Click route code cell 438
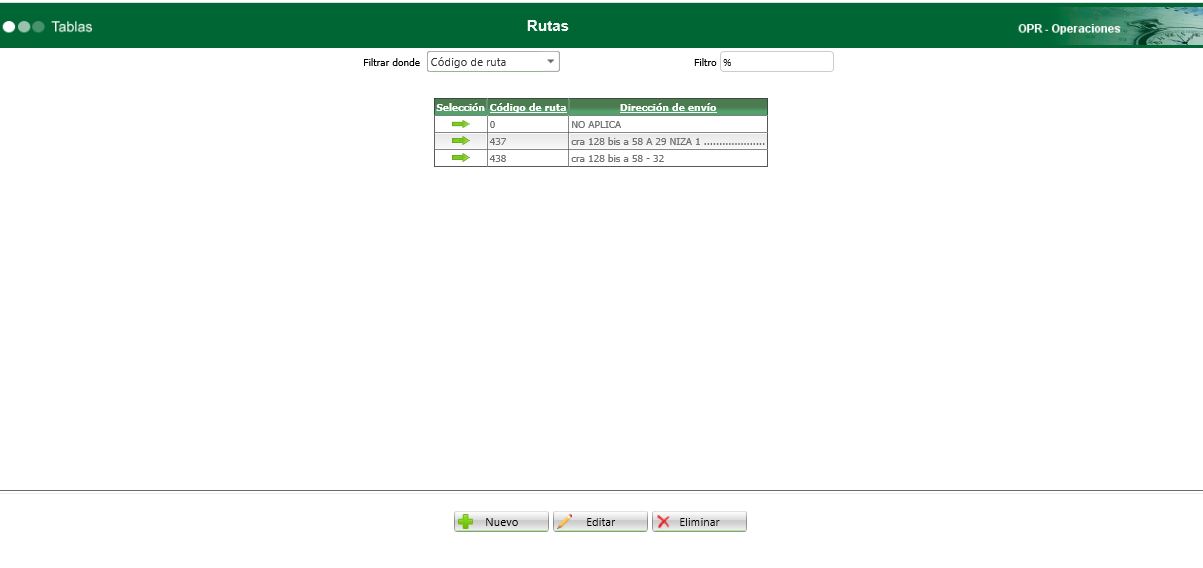 point(528,158)
